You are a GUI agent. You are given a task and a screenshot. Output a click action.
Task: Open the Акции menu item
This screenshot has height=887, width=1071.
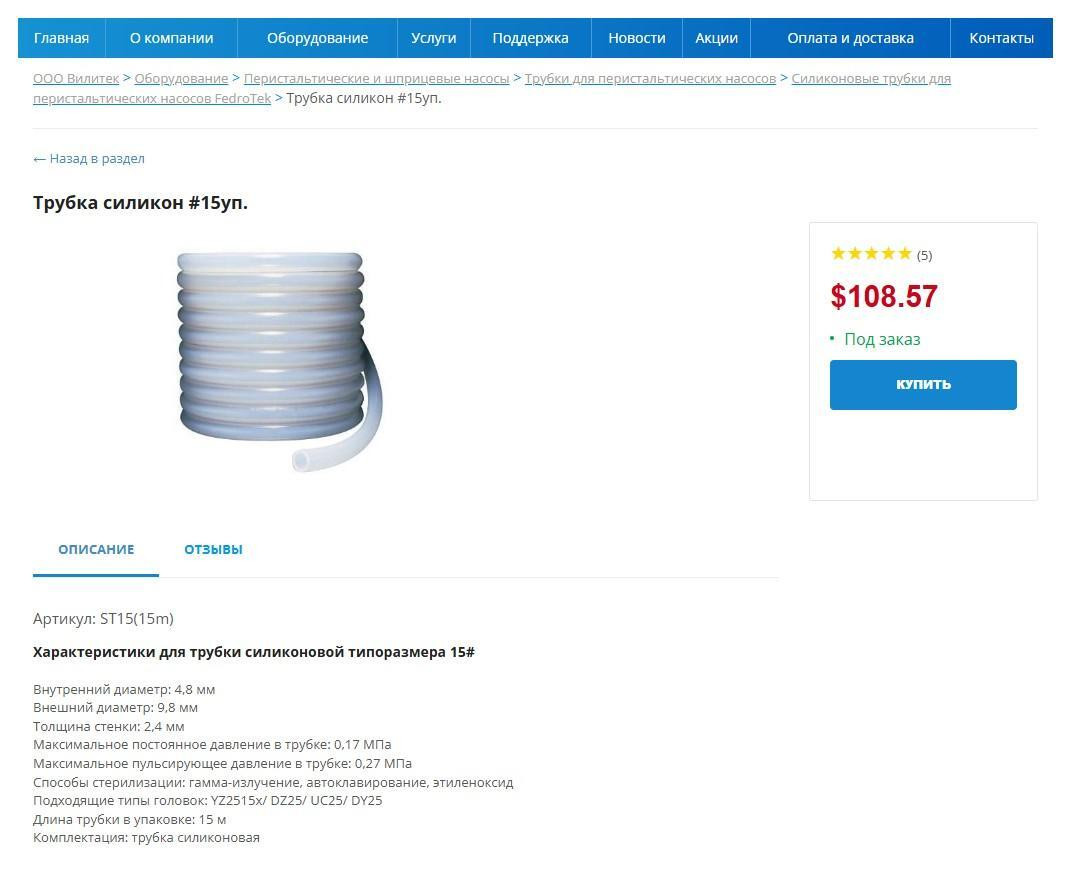[717, 38]
